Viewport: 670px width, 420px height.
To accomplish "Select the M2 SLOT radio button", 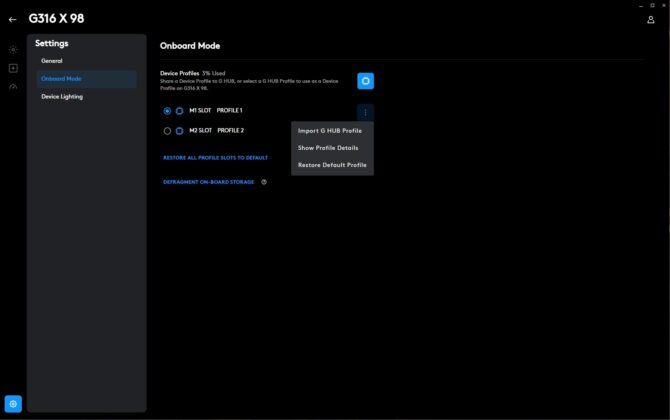I will [167, 131].
